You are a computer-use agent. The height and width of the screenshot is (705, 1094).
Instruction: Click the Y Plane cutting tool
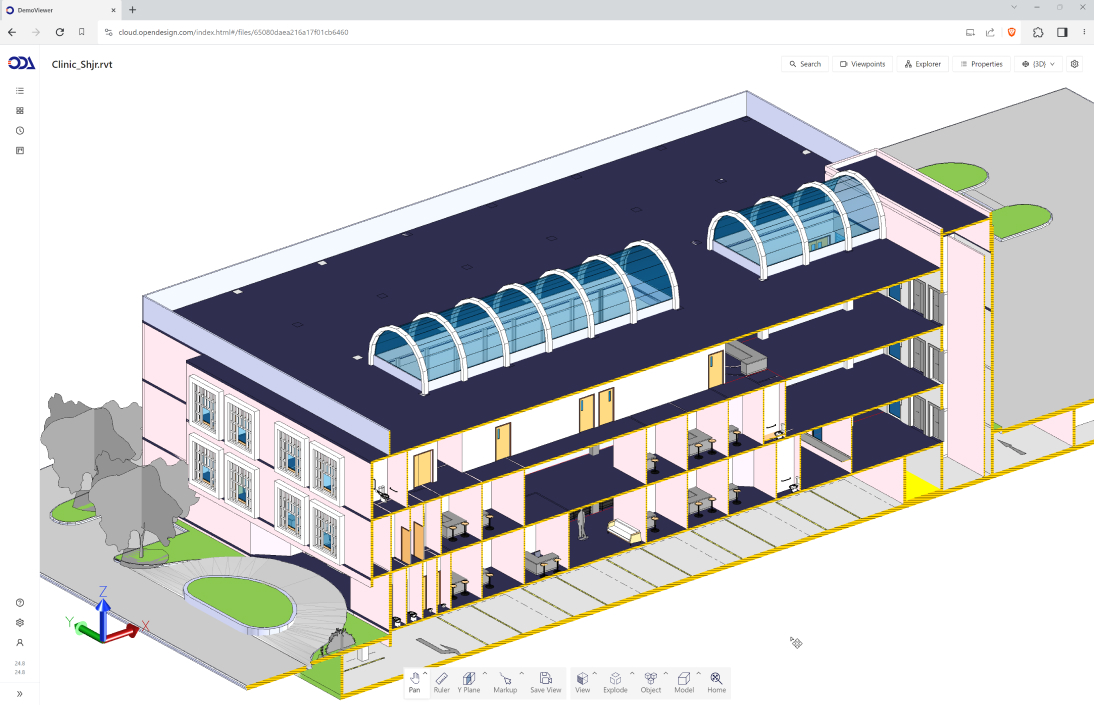pyautogui.click(x=468, y=682)
